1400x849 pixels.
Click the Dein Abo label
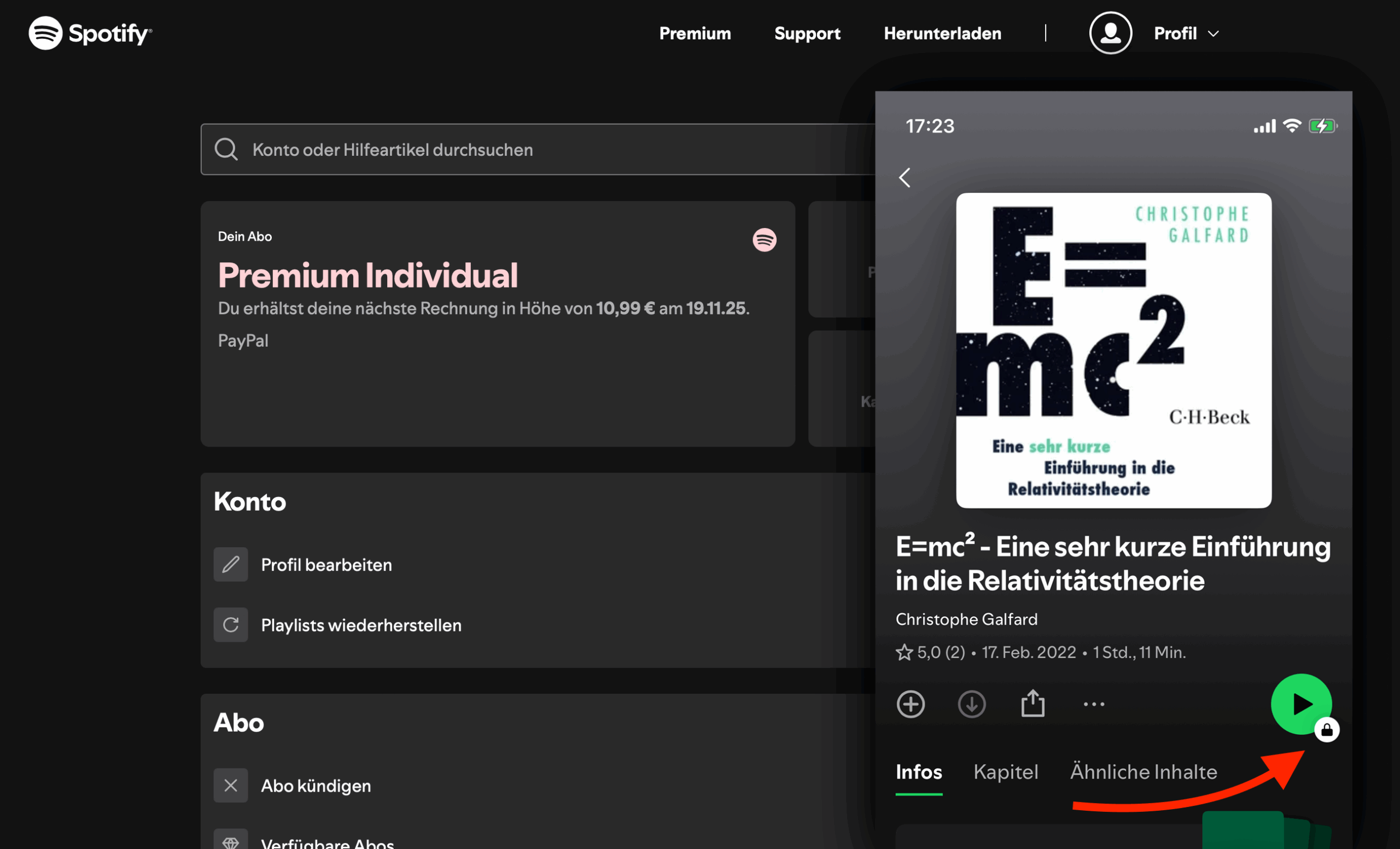(x=245, y=236)
